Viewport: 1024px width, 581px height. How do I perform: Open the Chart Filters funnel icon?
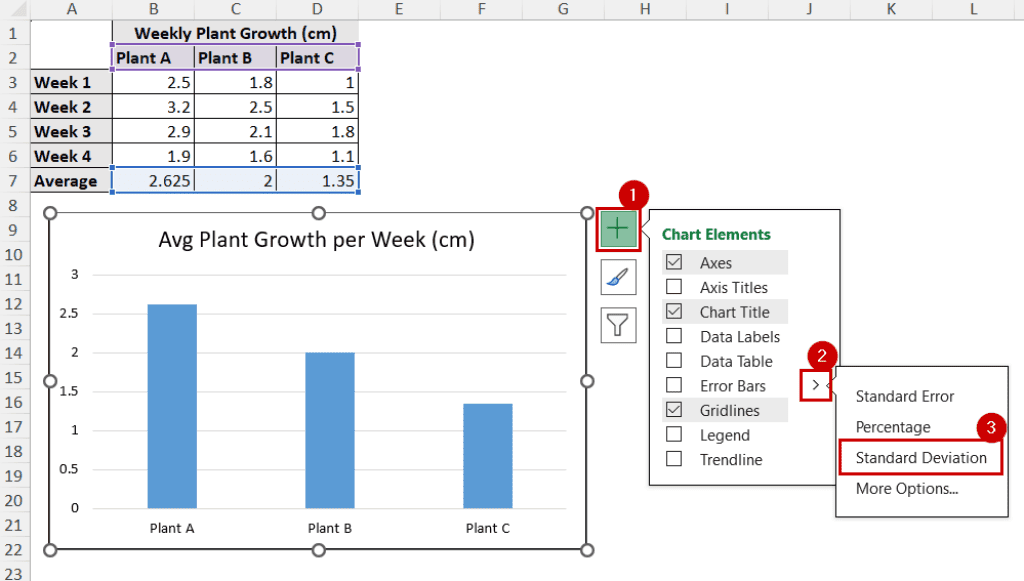coord(617,325)
